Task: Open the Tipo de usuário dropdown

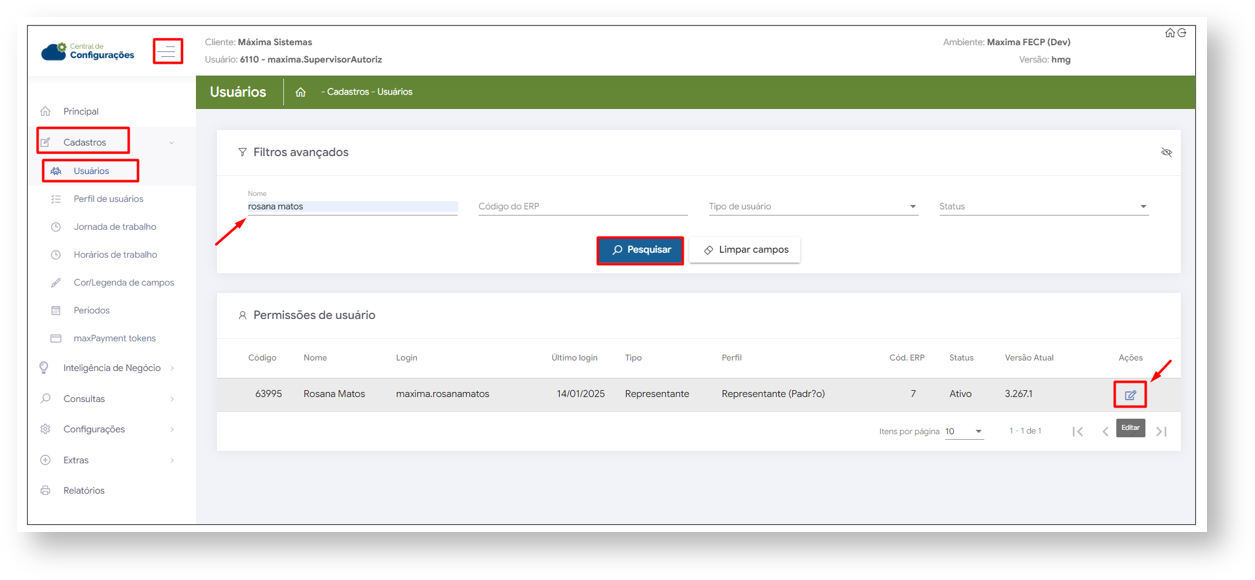Action: [x=812, y=207]
